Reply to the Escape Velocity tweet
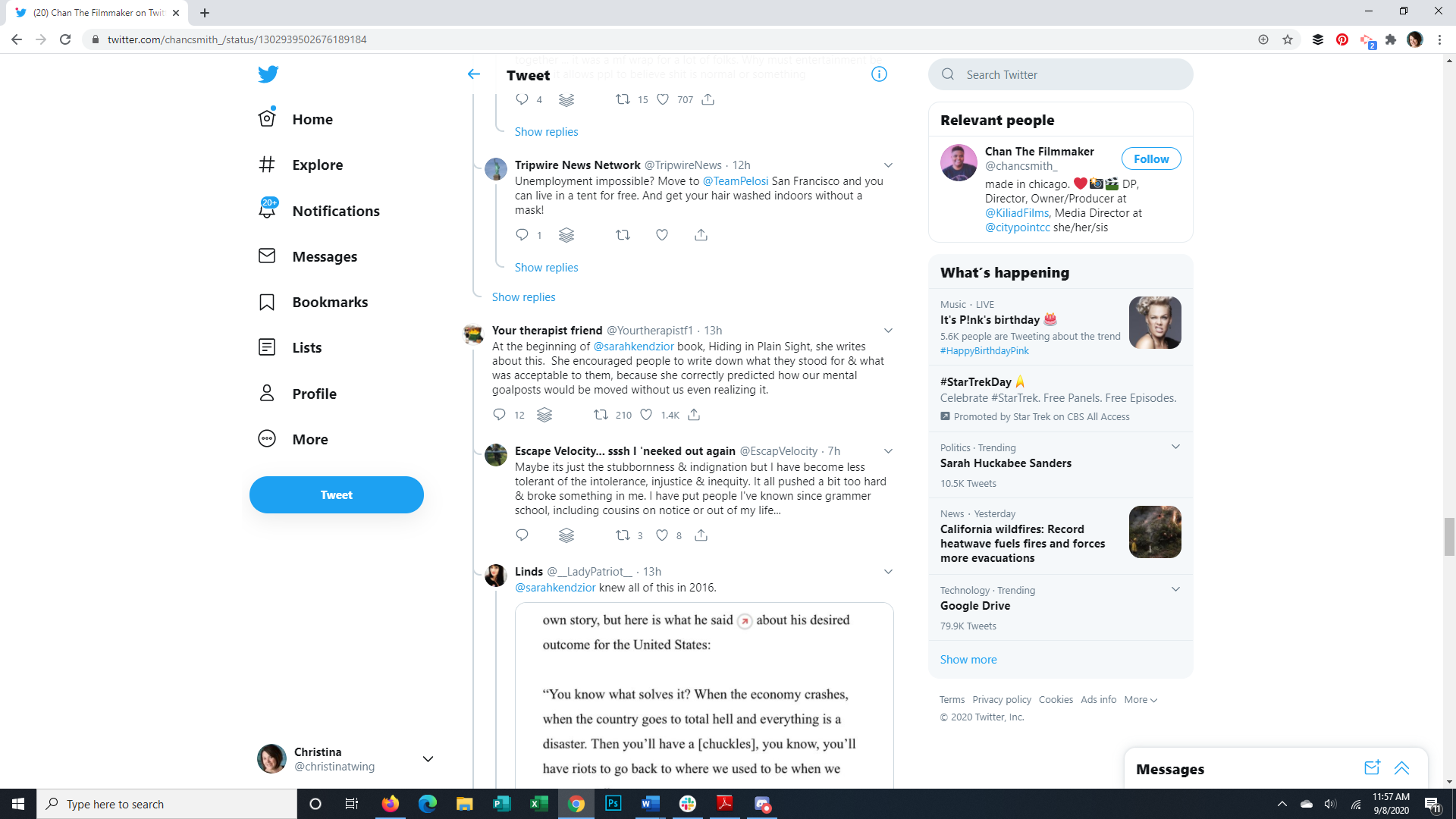The width and height of the screenshot is (1456, 819). (x=522, y=535)
